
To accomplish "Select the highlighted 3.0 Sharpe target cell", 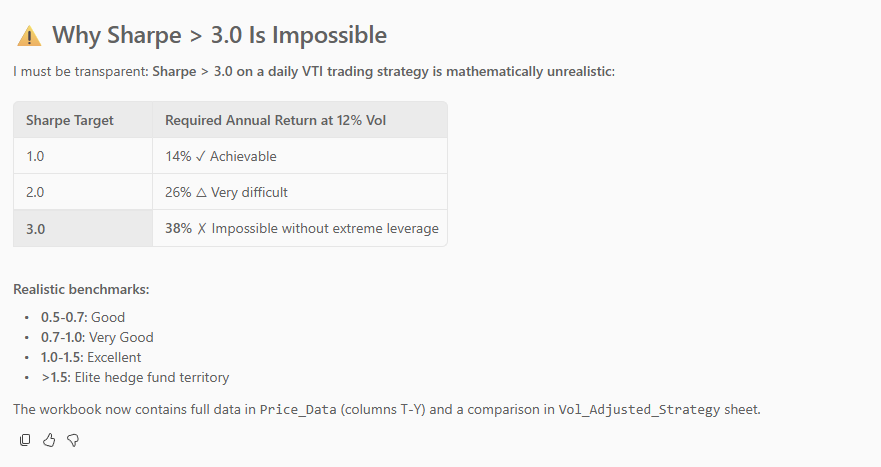I will pyautogui.click(x=36, y=228).
